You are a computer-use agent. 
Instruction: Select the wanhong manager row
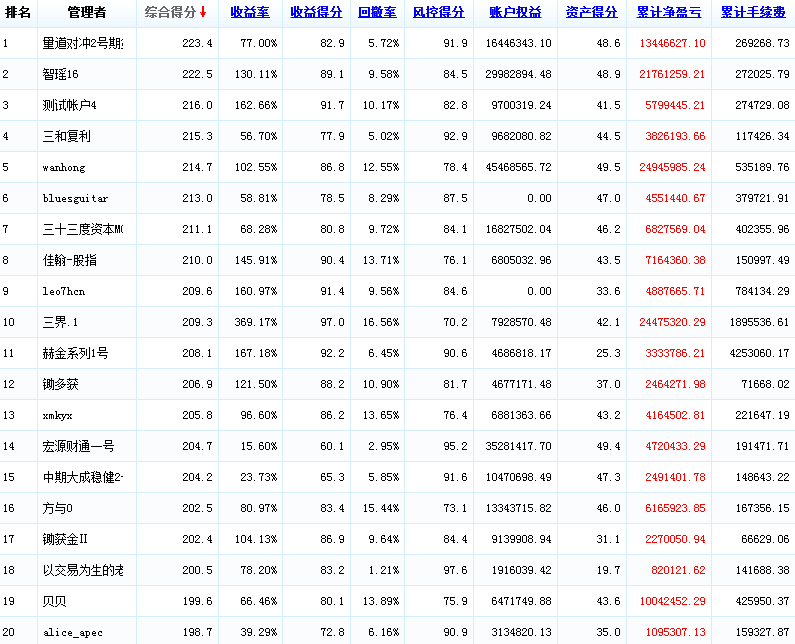(64, 168)
